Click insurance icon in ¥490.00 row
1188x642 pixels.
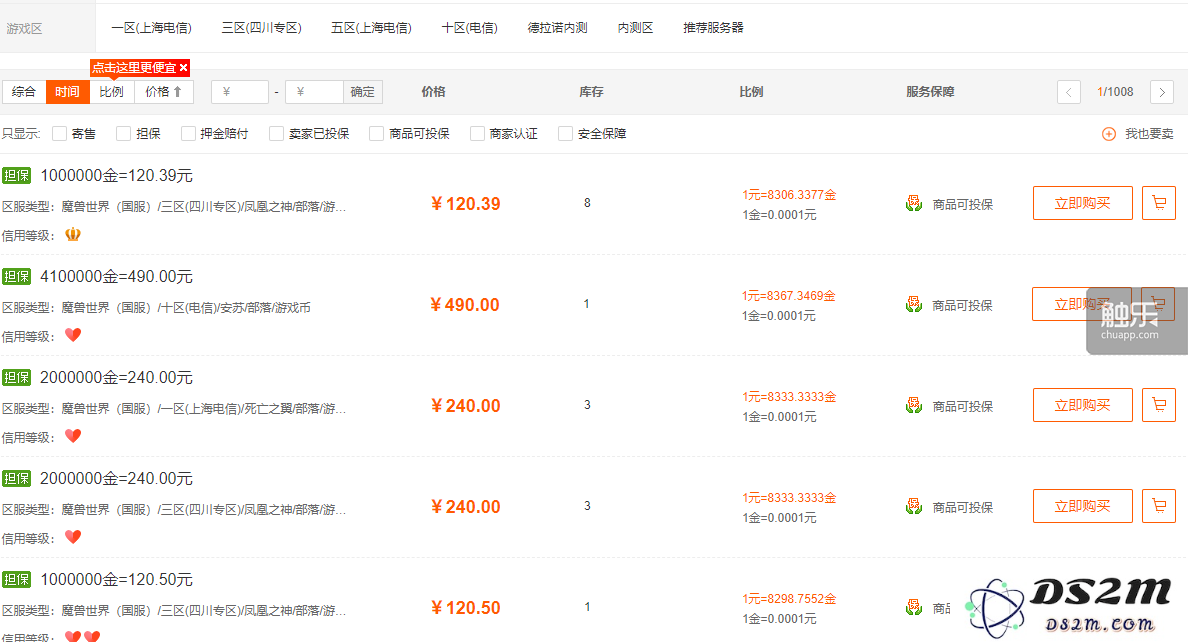tap(914, 305)
